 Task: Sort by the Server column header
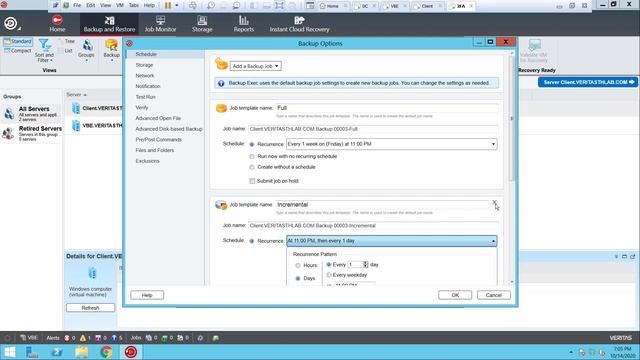click(76, 95)
